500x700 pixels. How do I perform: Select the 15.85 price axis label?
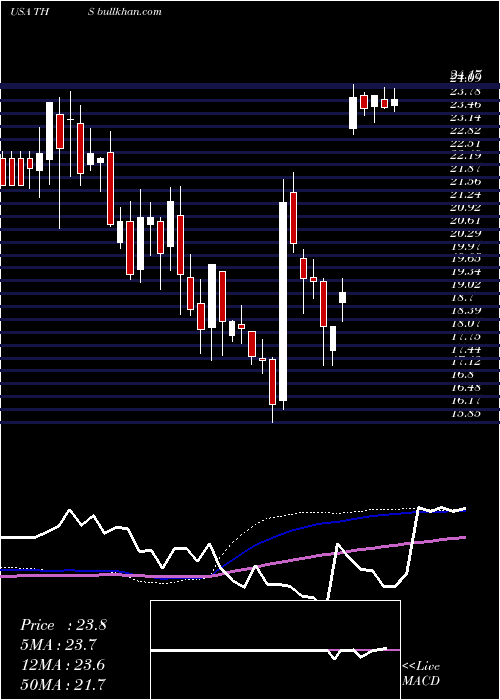point(465,413)
